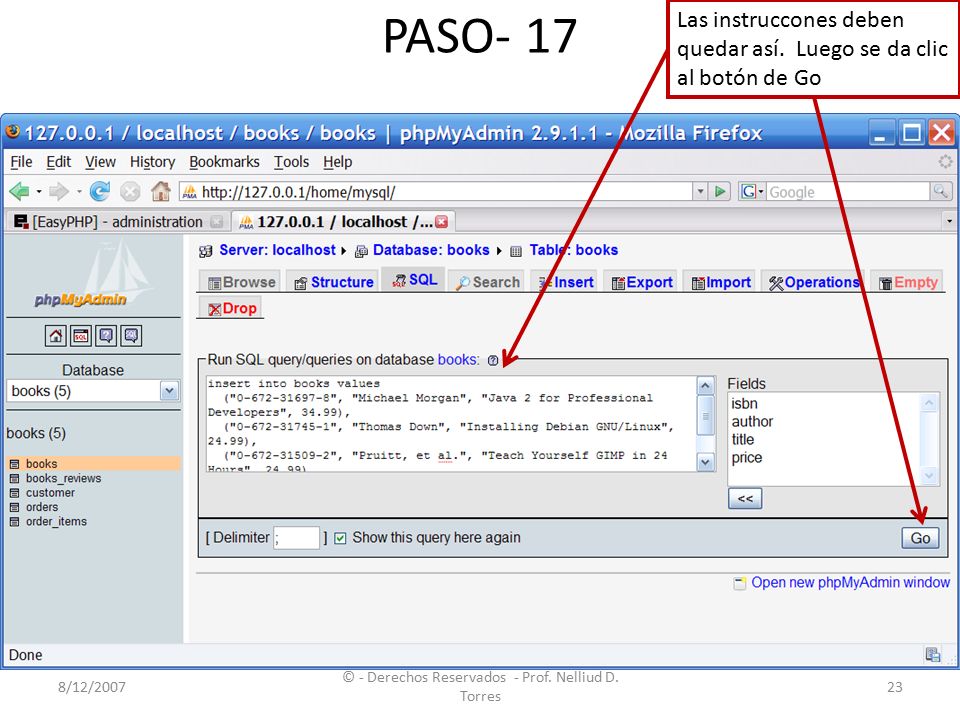Expand the books (5) database dropdown
The width and height of the screenshot is (960, 720).
click(169, 391)
